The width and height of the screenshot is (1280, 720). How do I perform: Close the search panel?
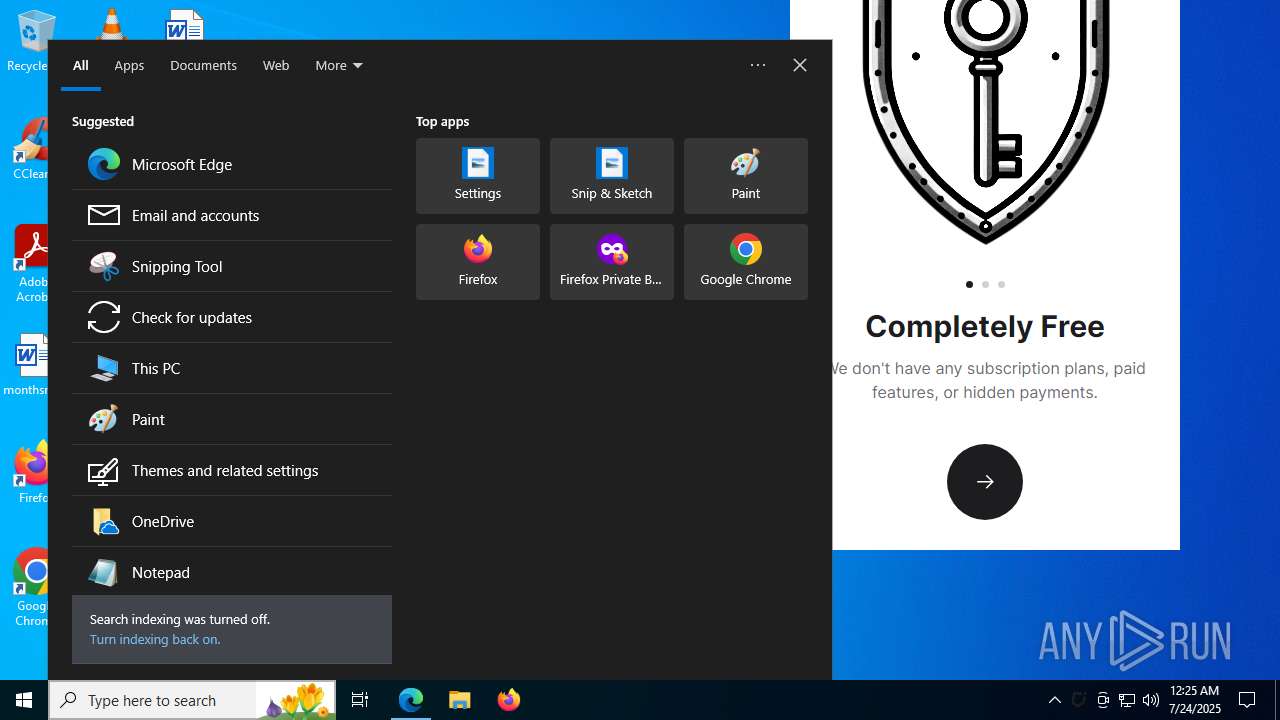pos(800,65)
